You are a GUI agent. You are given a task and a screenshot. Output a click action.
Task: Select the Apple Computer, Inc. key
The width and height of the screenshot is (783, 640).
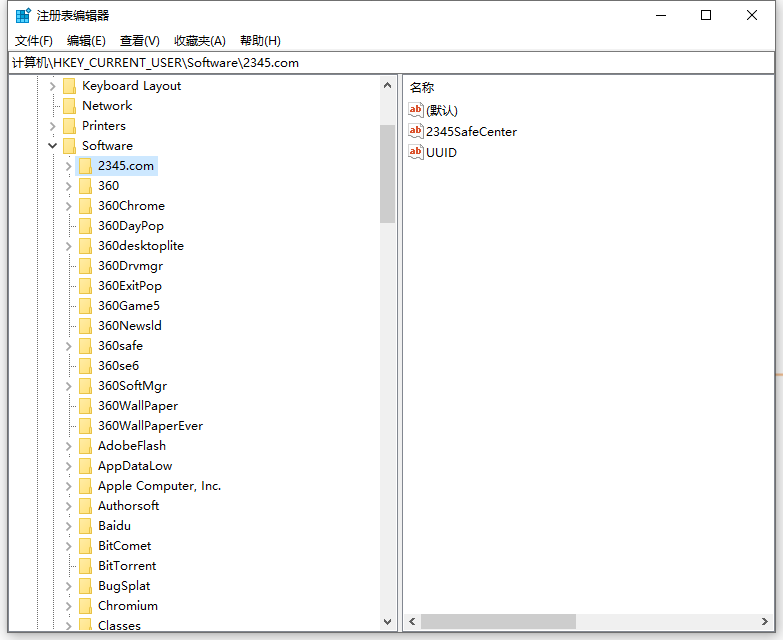click(159, 486)
